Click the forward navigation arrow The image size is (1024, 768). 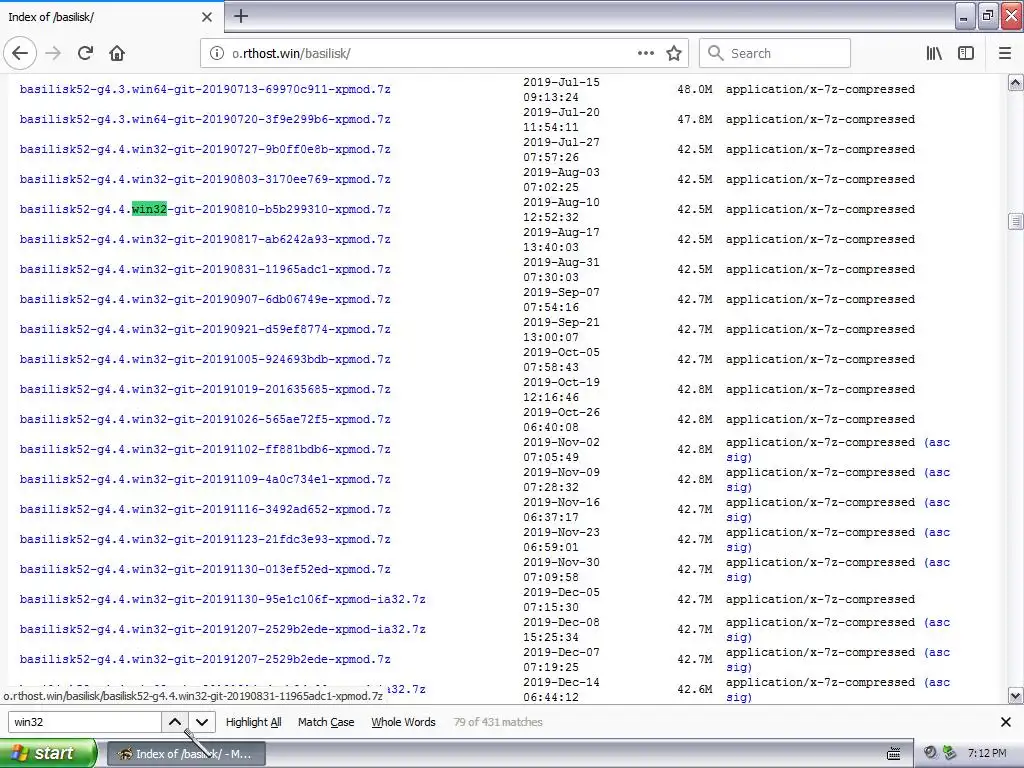tap(54, 54)
